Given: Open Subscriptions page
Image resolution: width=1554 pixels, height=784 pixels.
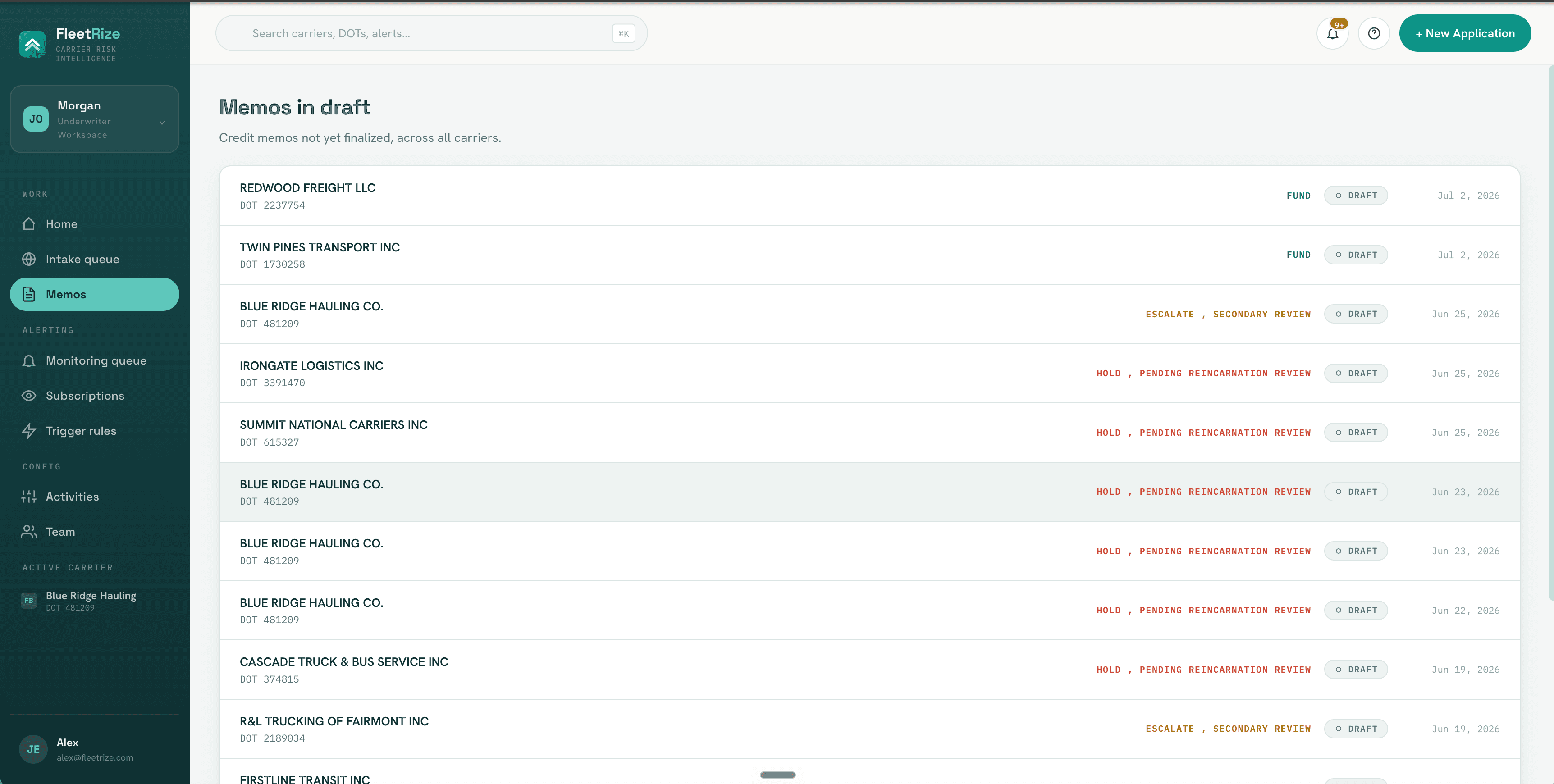Looking at the screenshot, I should click(95, 396).
